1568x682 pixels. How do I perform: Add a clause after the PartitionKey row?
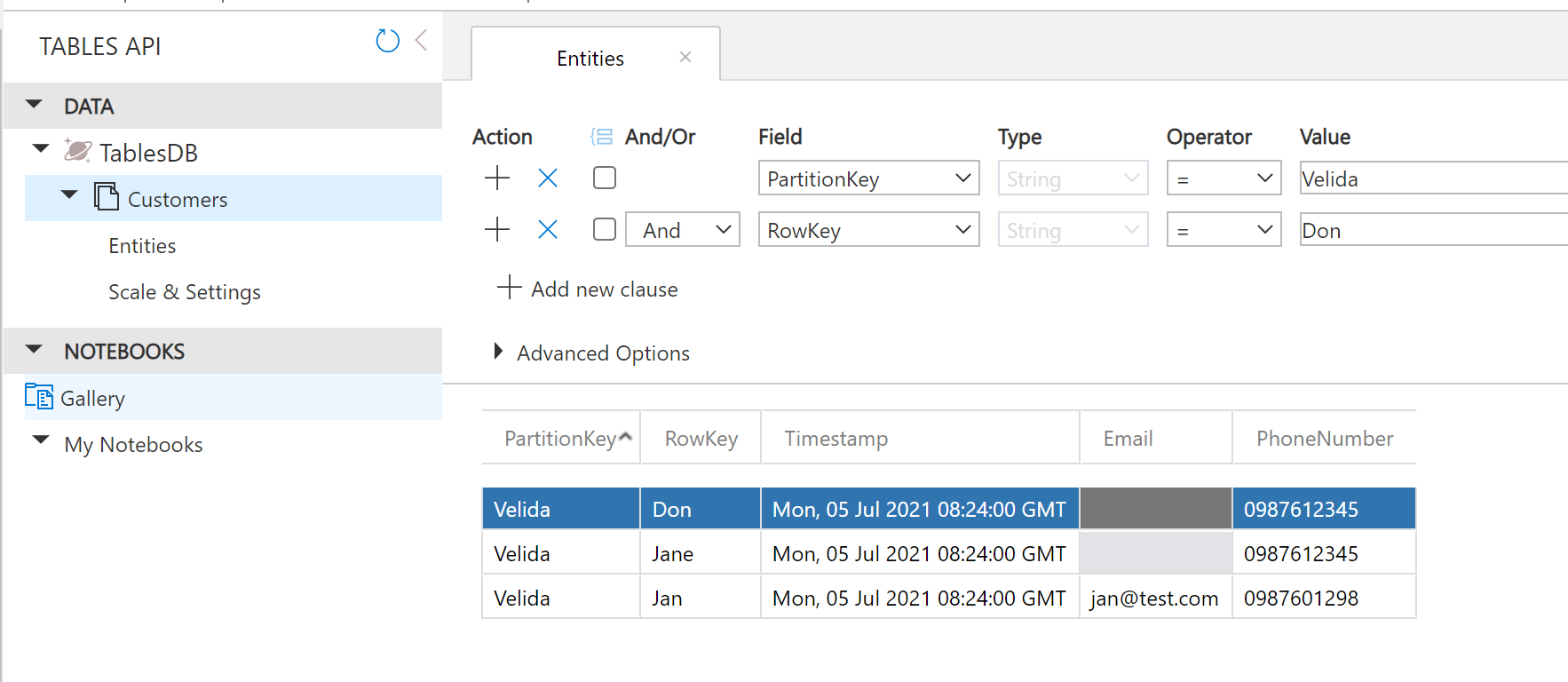point(497,178)
